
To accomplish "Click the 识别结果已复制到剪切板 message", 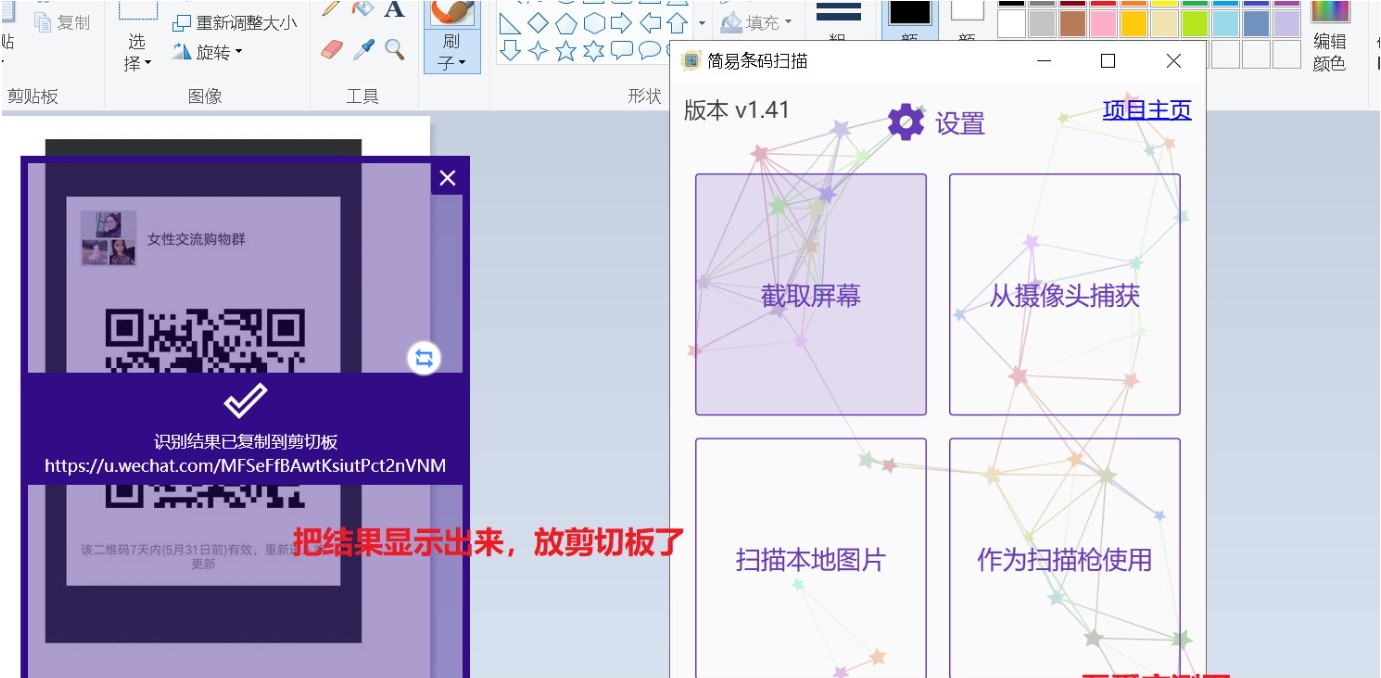I will tap(245, 442).
